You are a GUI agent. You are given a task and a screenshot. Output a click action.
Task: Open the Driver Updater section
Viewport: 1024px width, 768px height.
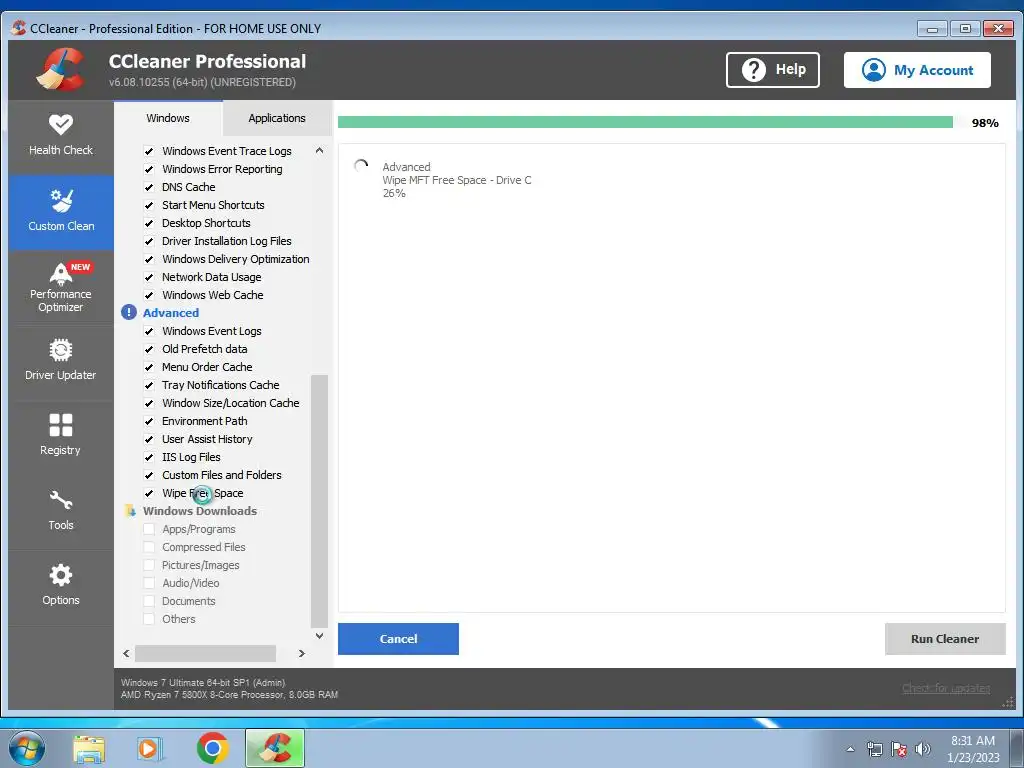coord(61,360)
